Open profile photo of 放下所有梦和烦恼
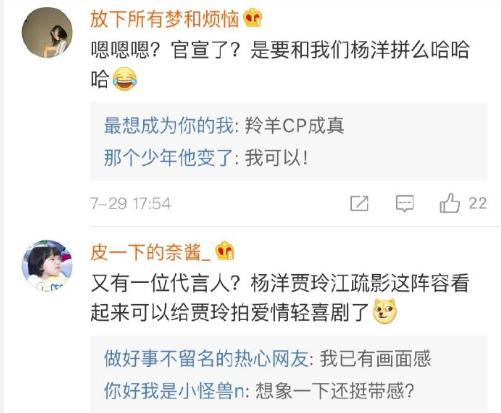 click(x=47, y=33)
